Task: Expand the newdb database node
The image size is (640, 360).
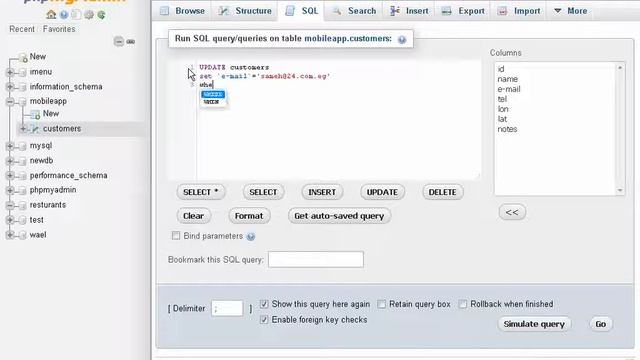Action: point(10,161)
